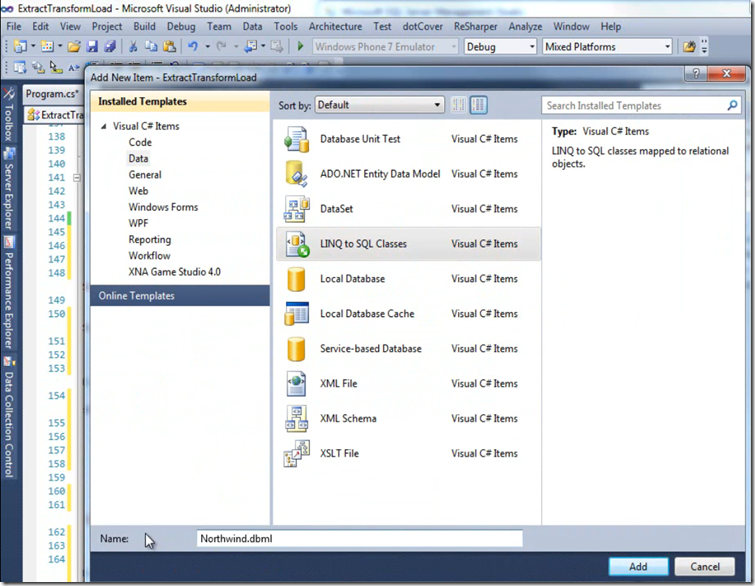Select the Windows Forms category
Viewport: 755px width, 586px height.
tap(163, 207)
